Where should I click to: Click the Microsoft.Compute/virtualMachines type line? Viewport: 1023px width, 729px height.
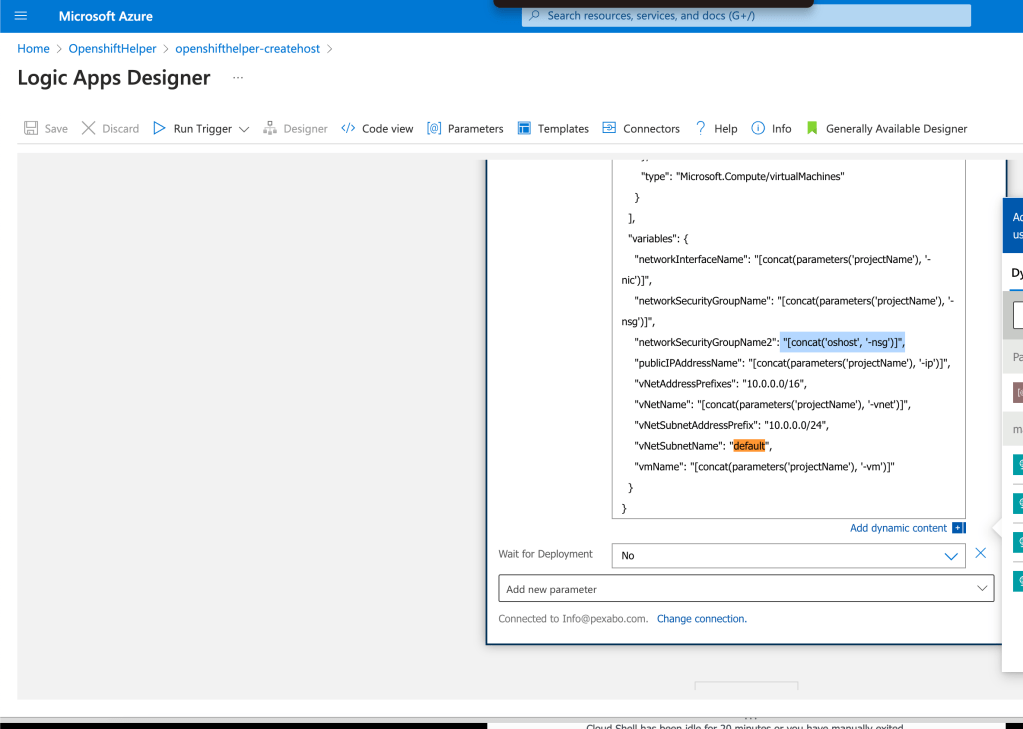tap(742, 176)
